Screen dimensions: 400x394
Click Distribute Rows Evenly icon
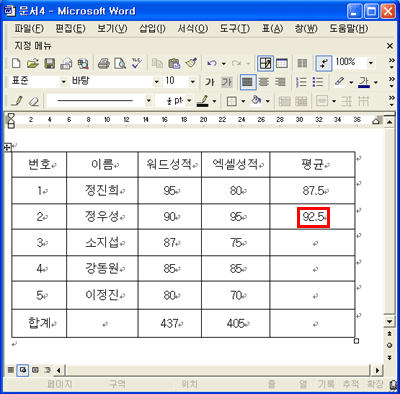pos(347,101)
